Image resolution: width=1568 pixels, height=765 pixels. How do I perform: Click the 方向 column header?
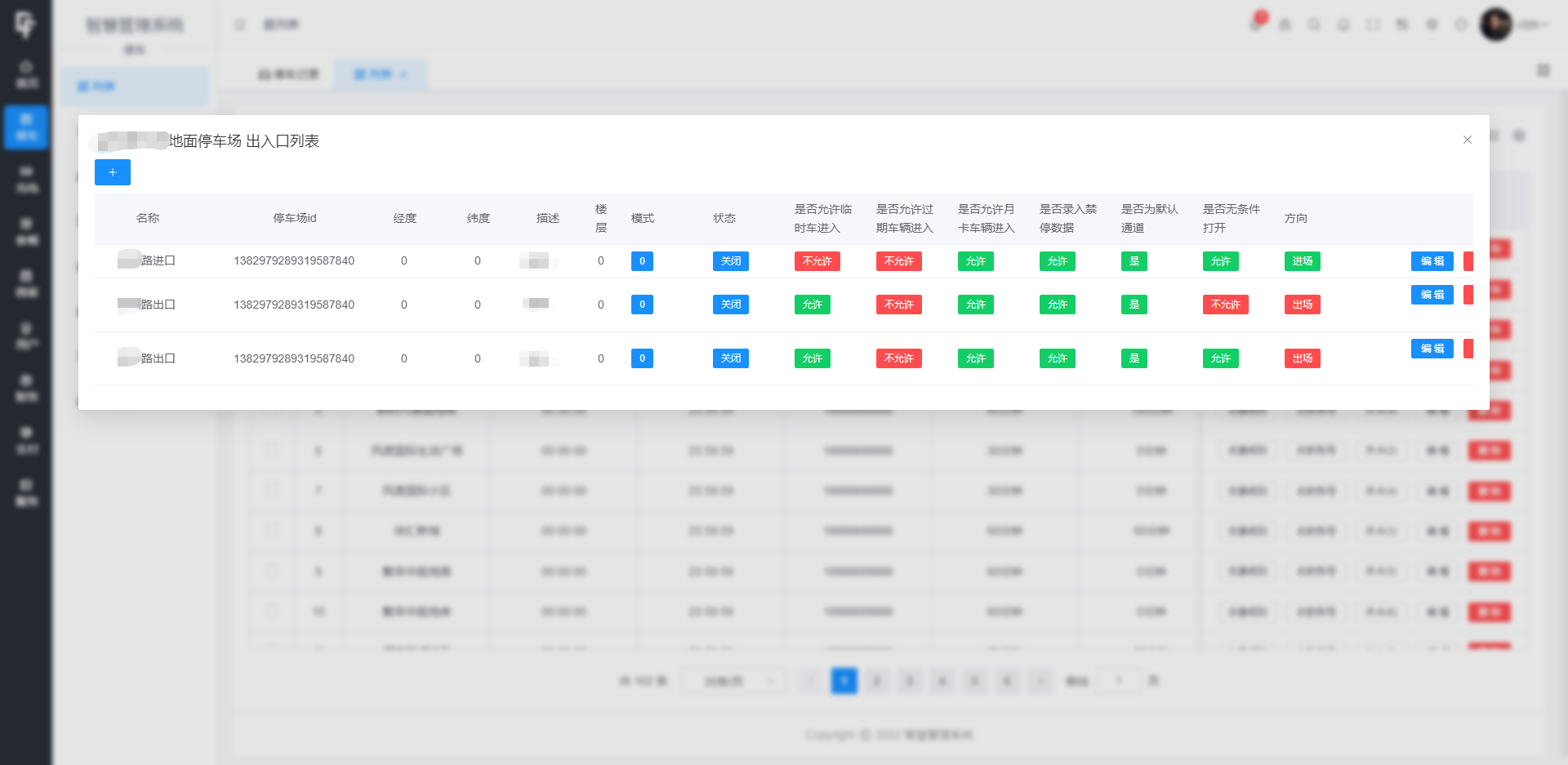[1295, 218]
